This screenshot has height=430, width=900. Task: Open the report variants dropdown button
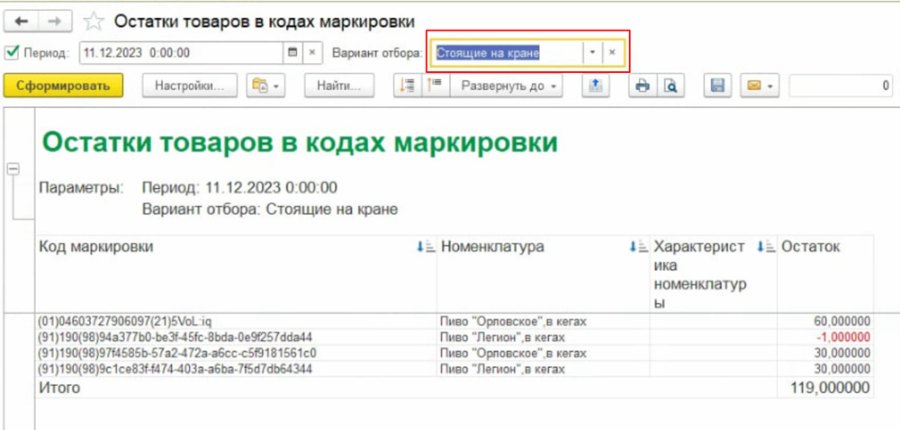[266, 86]
